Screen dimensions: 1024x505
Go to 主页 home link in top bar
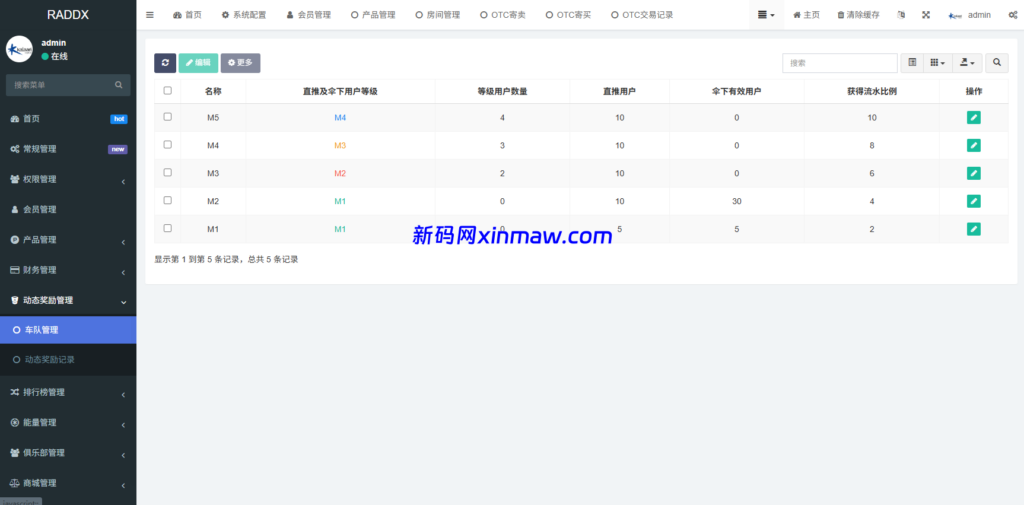click(x=806, y=15)
